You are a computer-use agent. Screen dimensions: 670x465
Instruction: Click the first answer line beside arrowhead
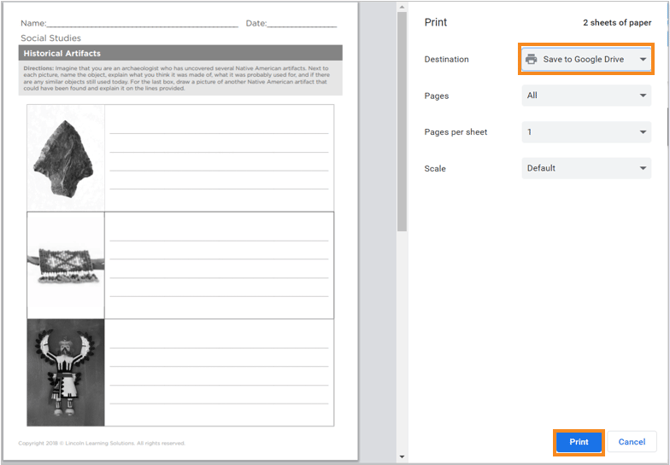coord(218,132)
